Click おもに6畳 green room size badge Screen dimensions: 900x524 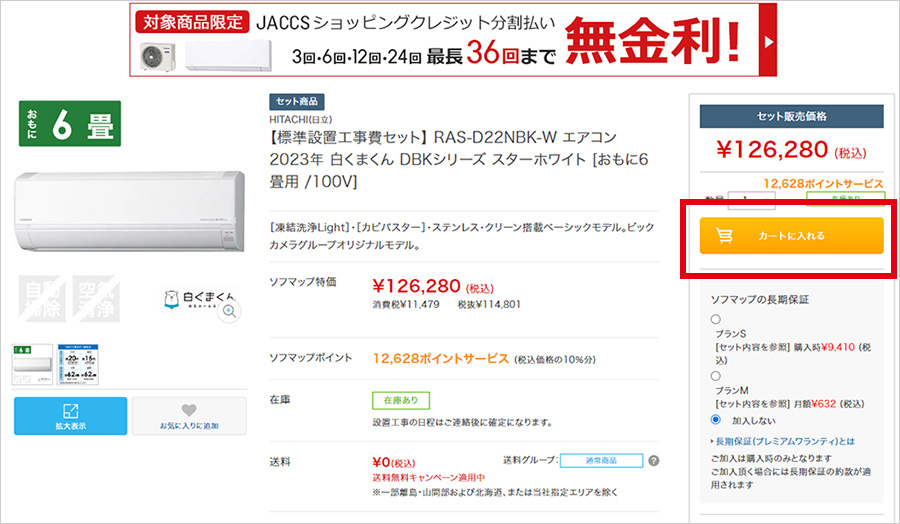70,123
